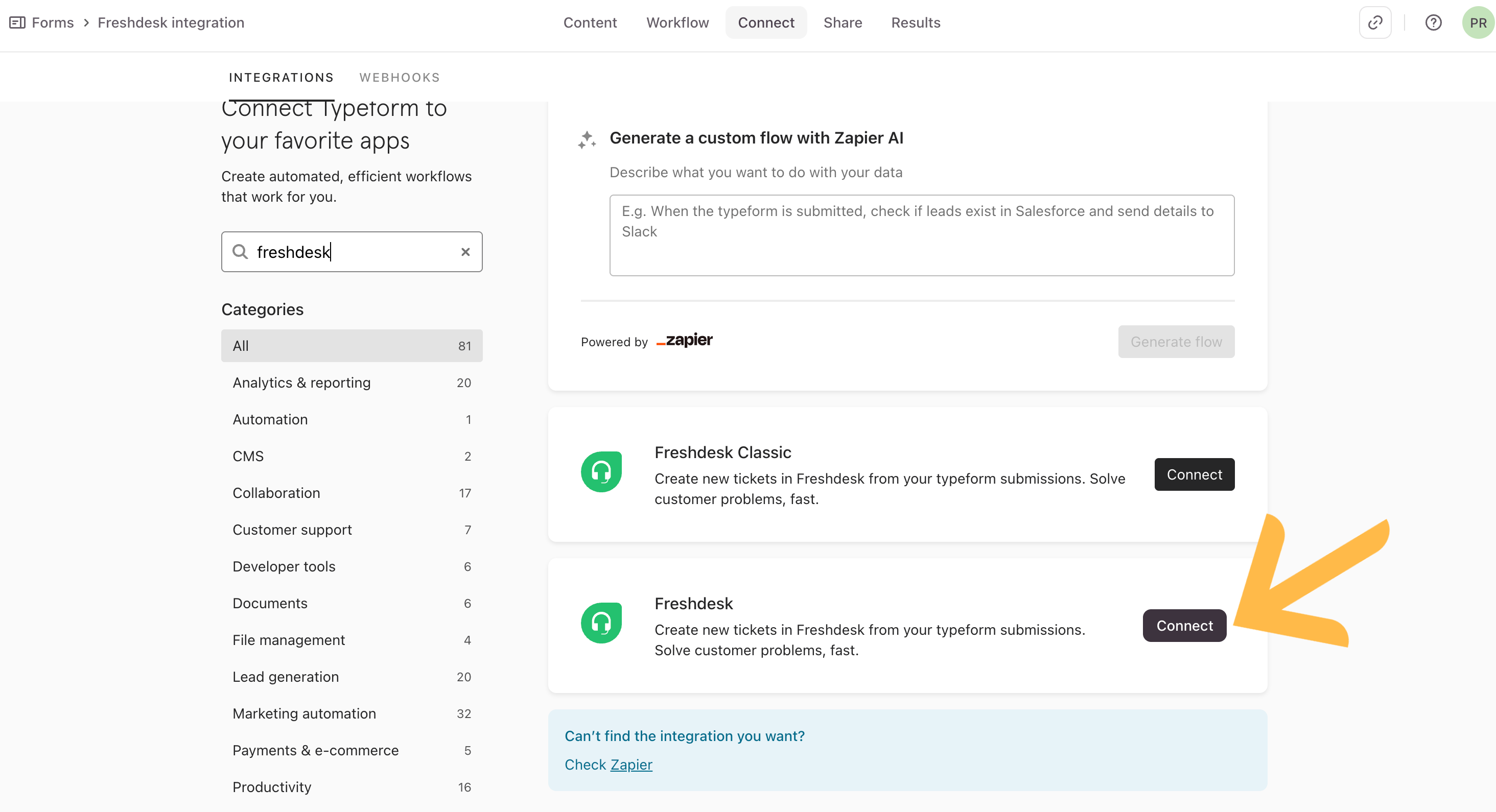Click the Generate flow button
This screenshot has height=812, width=1496.
pyautogui.click(x=1176, y=341)
